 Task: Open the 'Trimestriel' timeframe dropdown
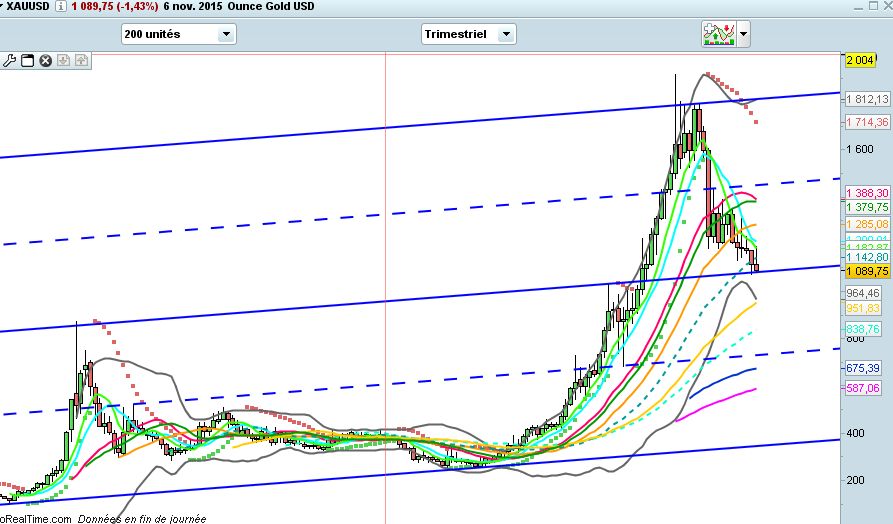coord(469,34)
